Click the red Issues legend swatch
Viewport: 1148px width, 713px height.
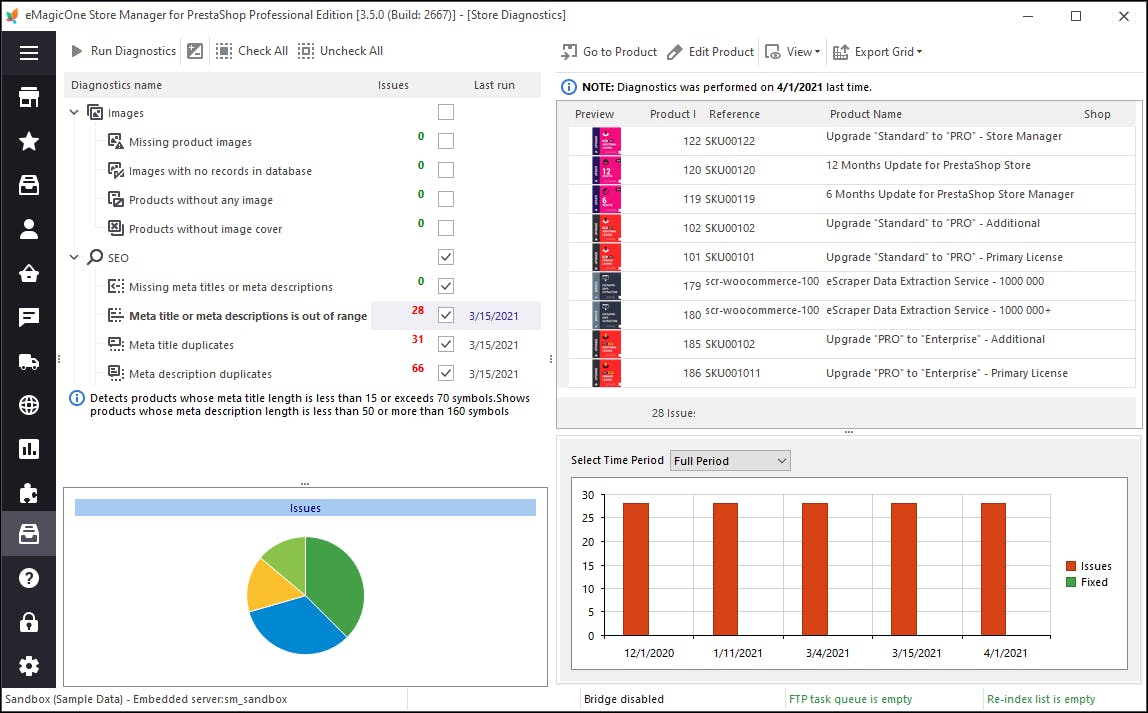tap(1071, 566)
